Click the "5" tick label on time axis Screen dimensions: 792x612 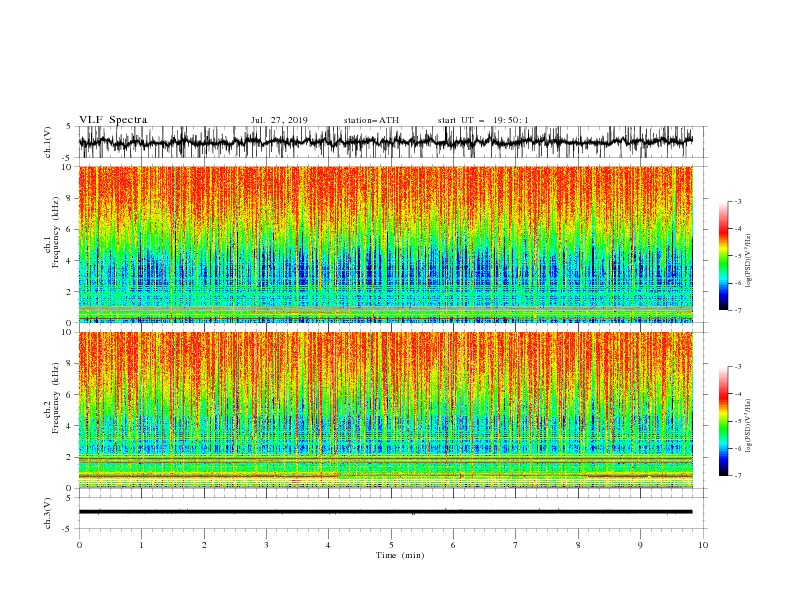tap(391, 545)
